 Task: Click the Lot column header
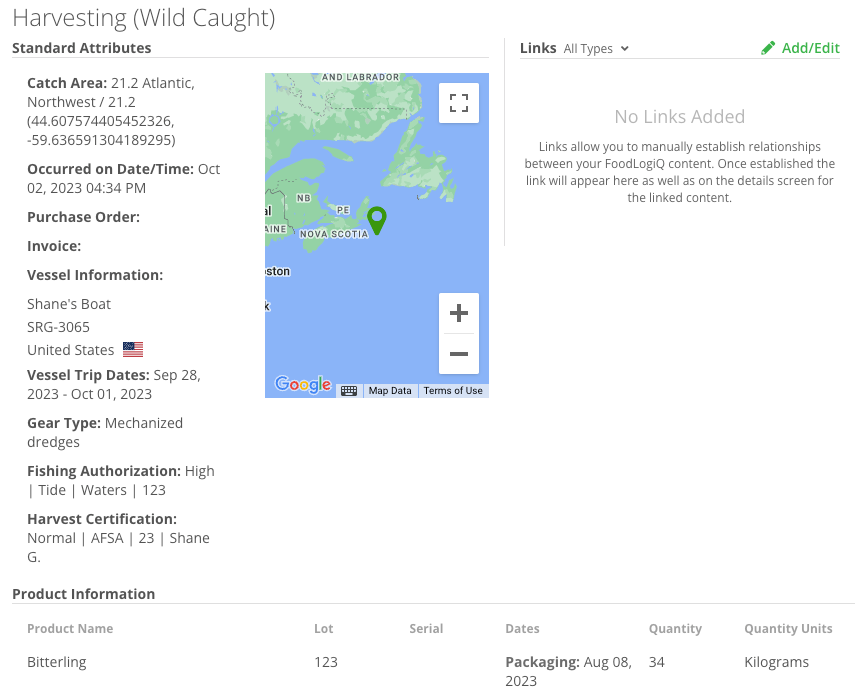[324, 628]
